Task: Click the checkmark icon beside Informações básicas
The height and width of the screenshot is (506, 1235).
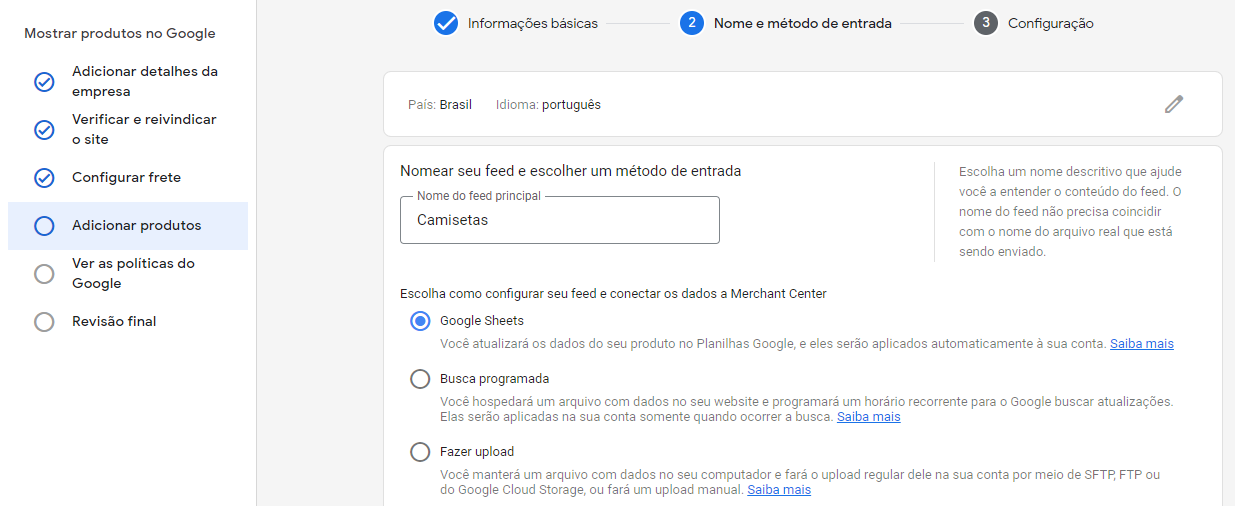Action: (446, 23)
